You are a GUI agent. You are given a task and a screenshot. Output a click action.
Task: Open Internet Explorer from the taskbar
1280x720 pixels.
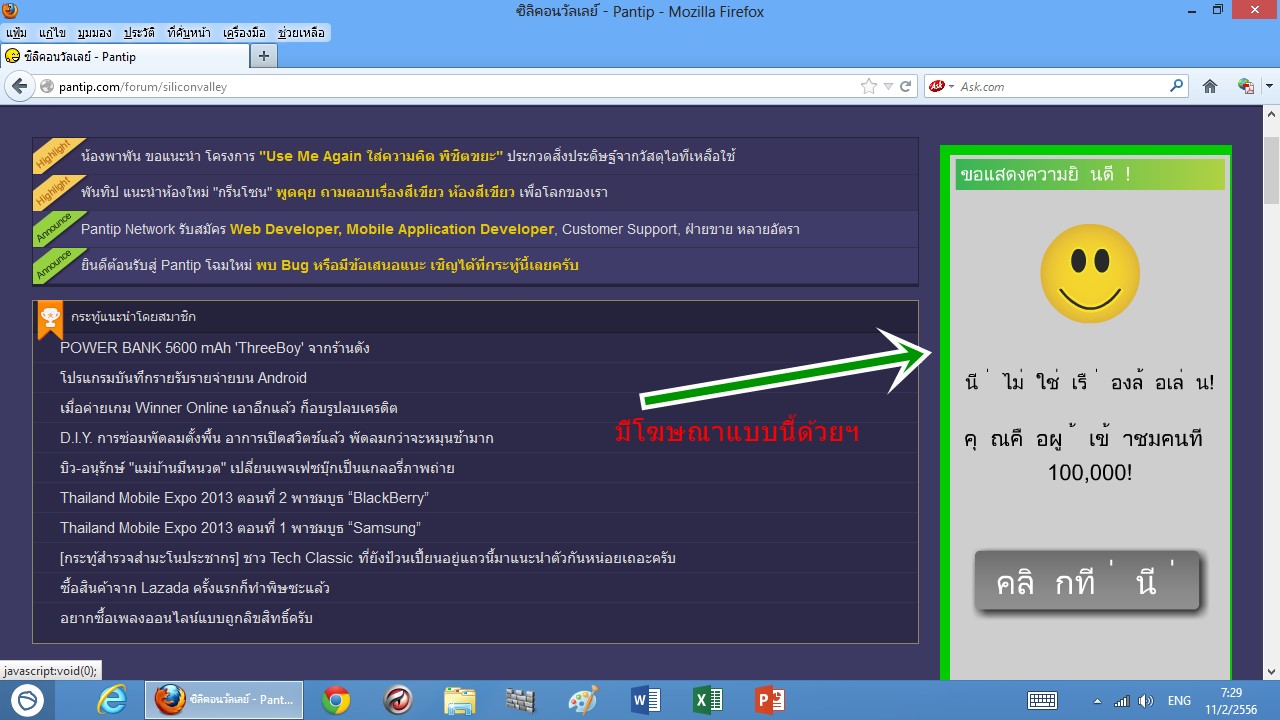[x=112, y=700]
